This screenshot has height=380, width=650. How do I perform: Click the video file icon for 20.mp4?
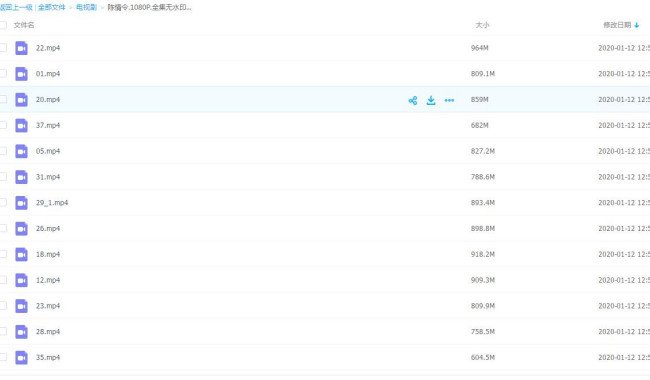coord(21,99)
